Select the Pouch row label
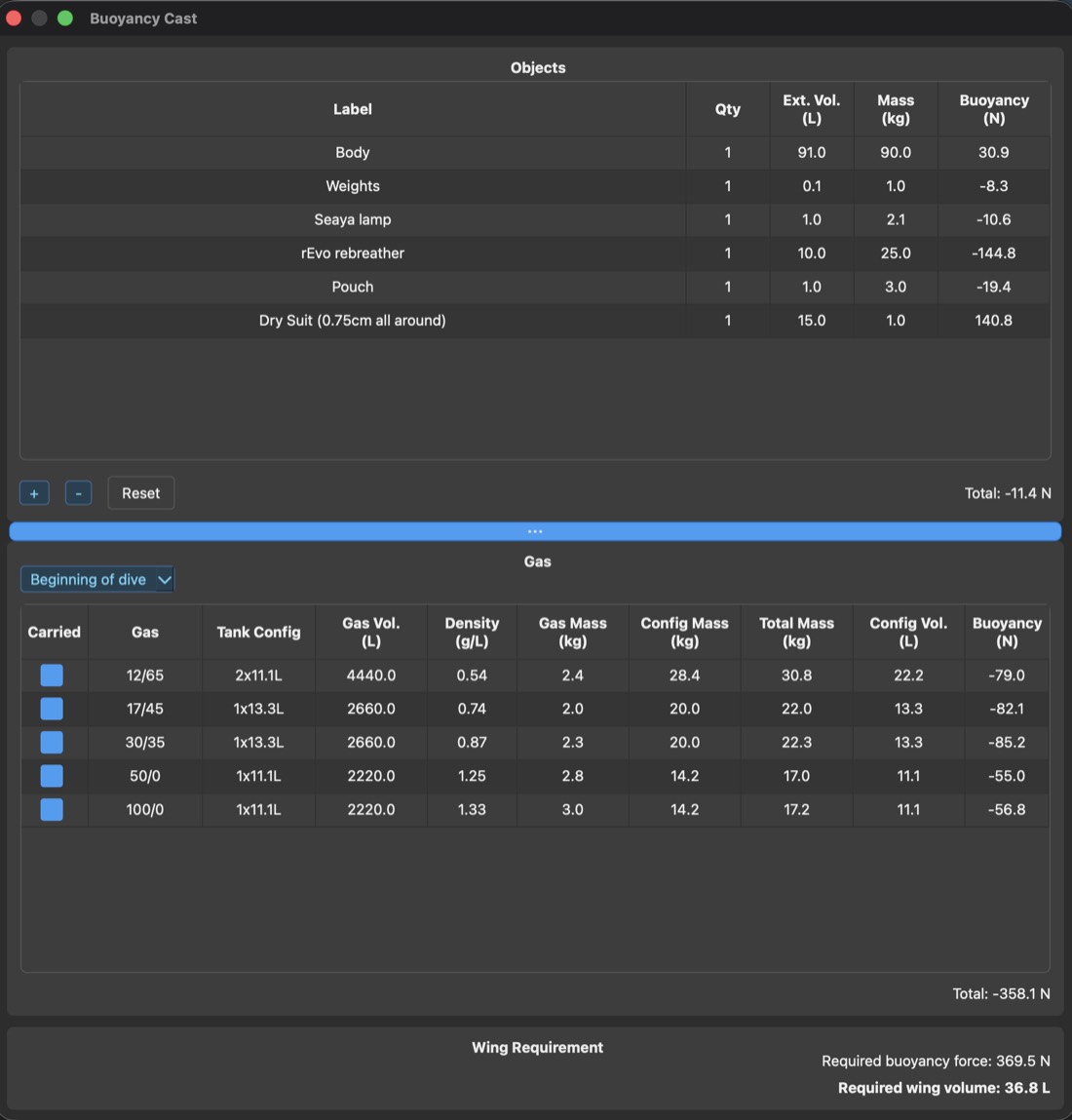This screenshot has width=1072, height=1120. [353, 287]
